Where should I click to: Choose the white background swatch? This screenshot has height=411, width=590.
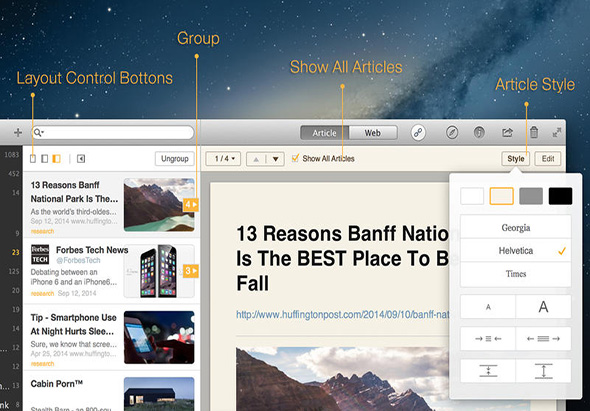(472, 196)
